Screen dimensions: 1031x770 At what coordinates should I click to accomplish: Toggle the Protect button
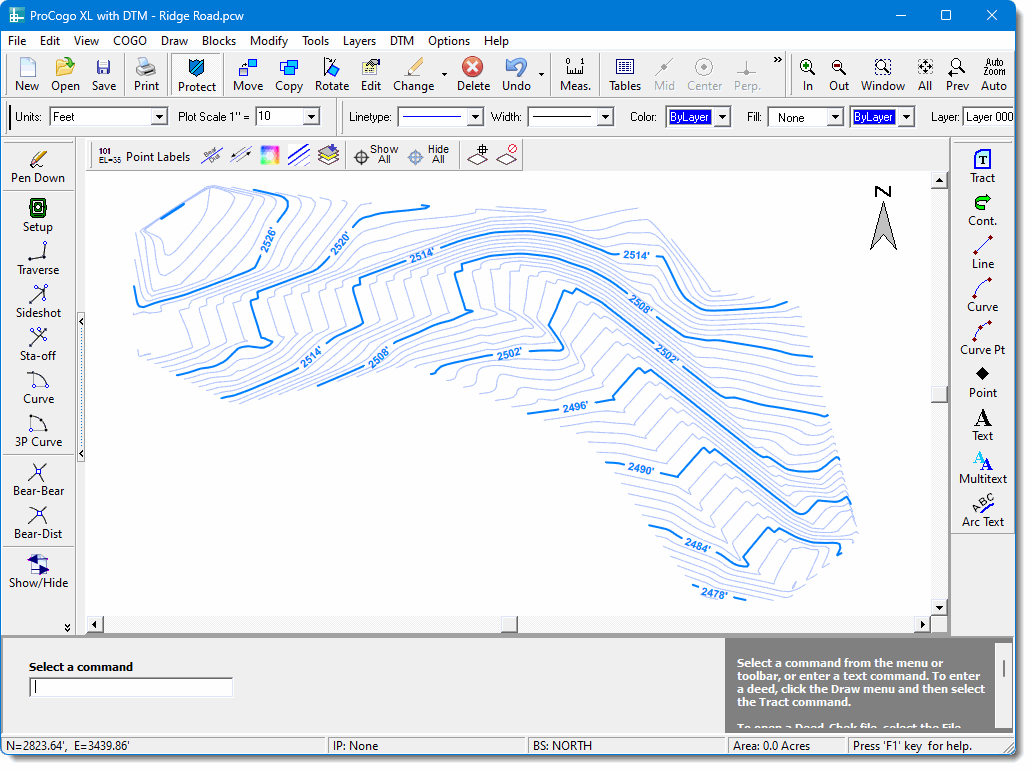pyautogui.click(x=197, y=74)
